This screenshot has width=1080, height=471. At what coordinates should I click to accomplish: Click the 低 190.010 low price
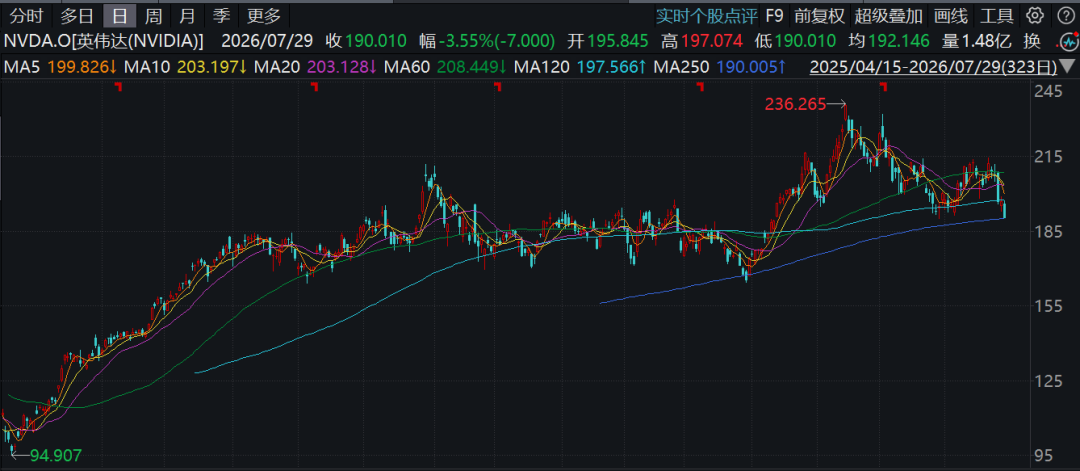[x=796, y=41]
